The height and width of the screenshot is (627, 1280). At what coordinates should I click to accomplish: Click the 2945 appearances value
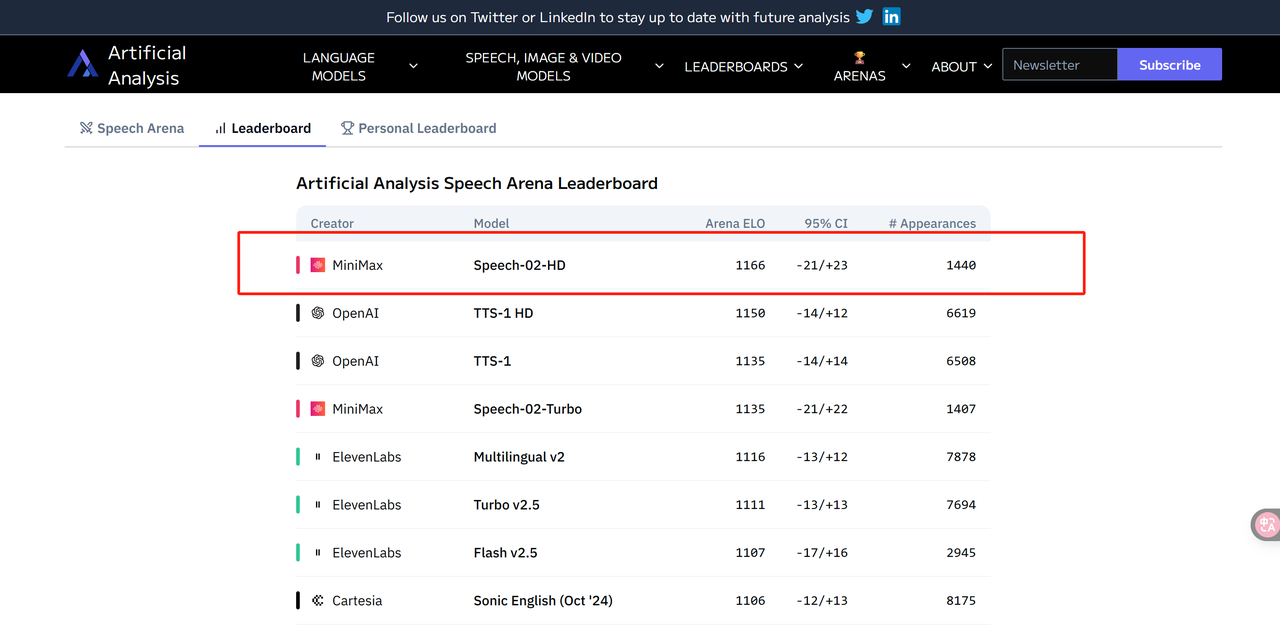961,553
